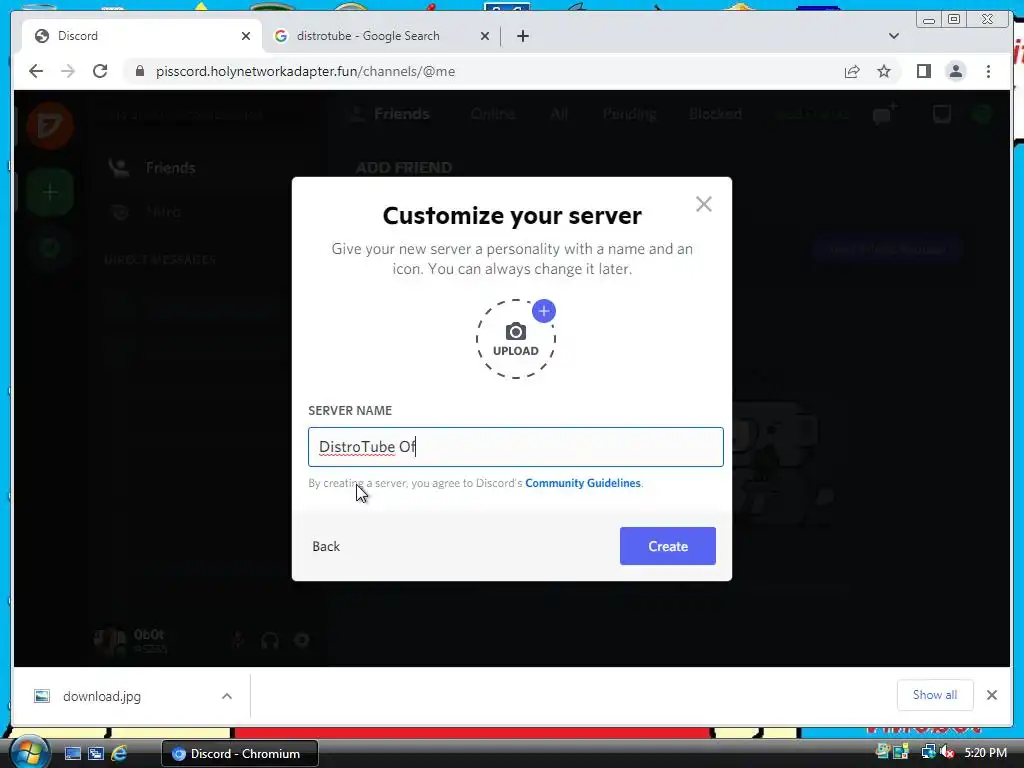Navigate forward in browser history
The width and height of the screenshot is (1024, 768).
68,71
